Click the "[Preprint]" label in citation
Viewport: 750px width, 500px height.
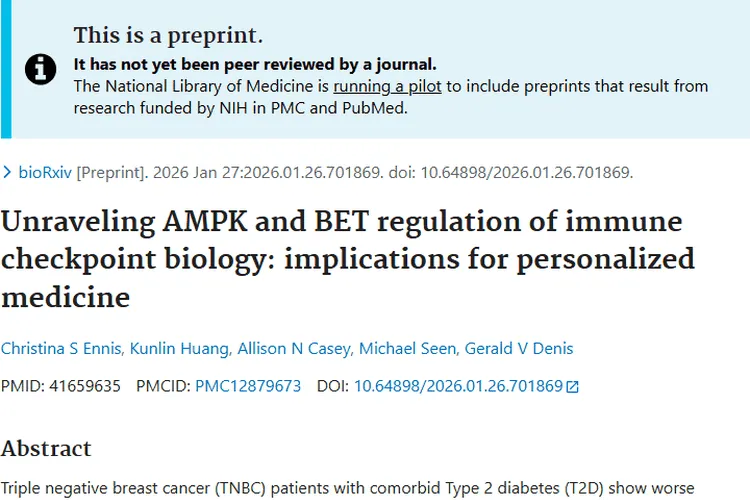(x=112, y=172)
